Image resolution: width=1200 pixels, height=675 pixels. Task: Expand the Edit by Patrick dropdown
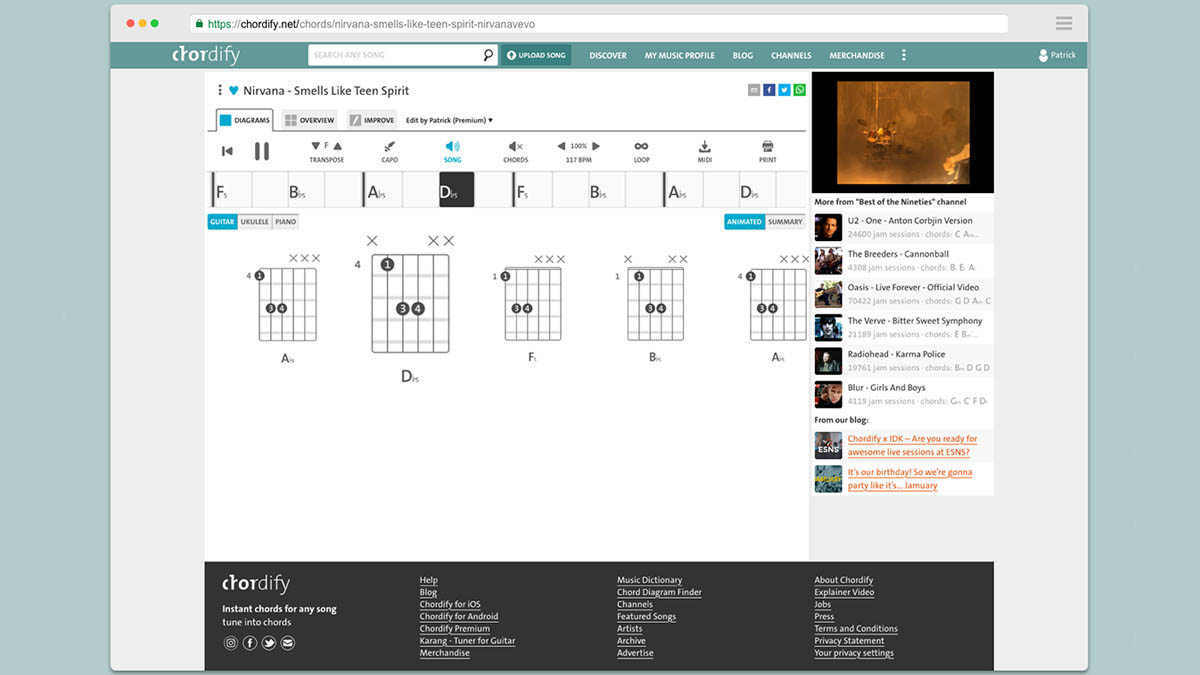[449, 120]
